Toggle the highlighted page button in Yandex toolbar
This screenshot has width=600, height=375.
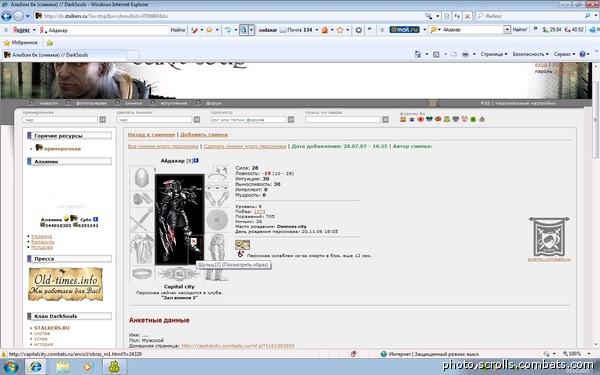tap(243, 30)
